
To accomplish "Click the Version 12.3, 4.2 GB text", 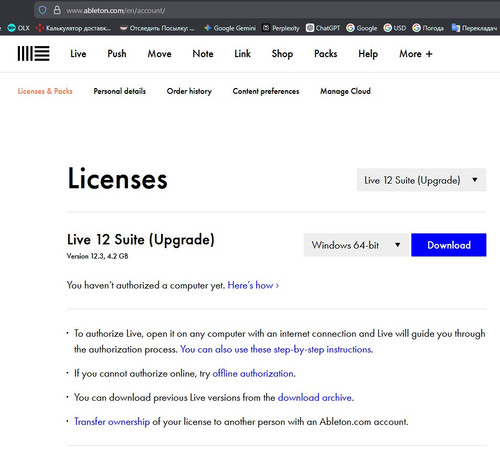I will (97, 256).
